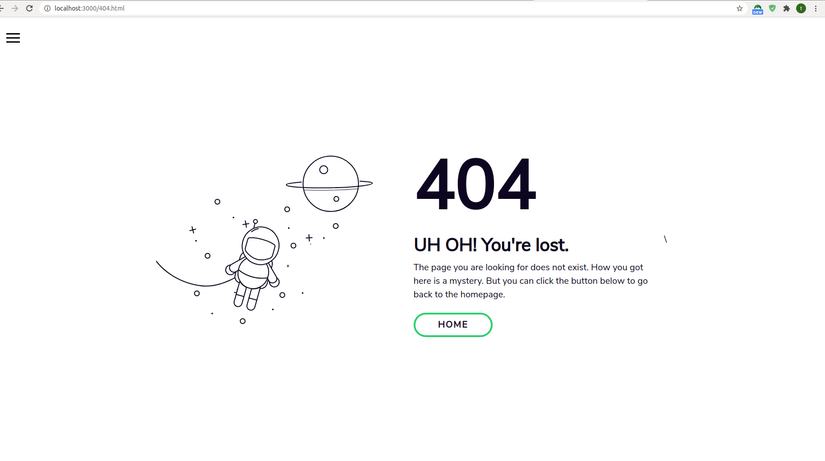This screenshot has height=461, width=825.
Task: Bookmark this page with the star
Action: pyautogui.click(x=739, y=8)
